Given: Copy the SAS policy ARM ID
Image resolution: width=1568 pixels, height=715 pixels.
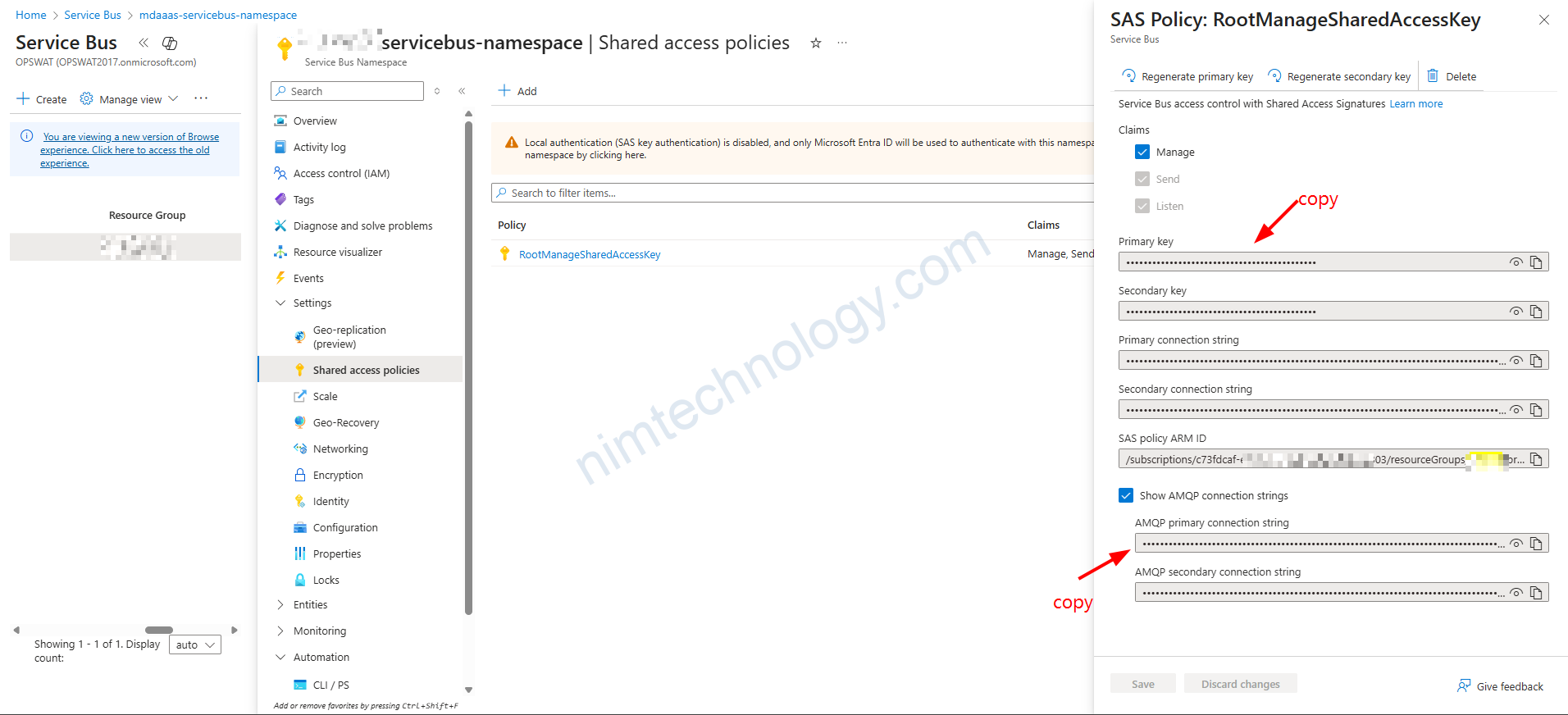Looking at the screenshot, I should coord(1536,459).
